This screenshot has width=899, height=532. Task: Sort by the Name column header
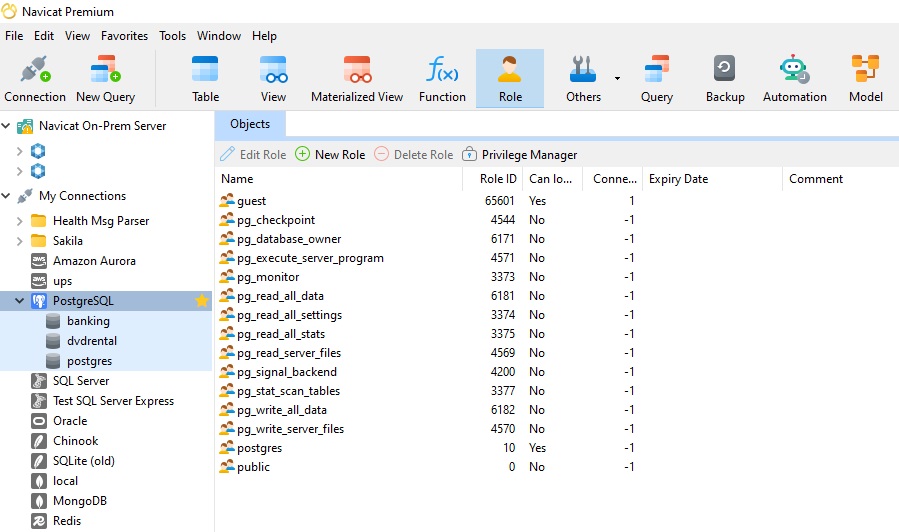coord(339,179)
